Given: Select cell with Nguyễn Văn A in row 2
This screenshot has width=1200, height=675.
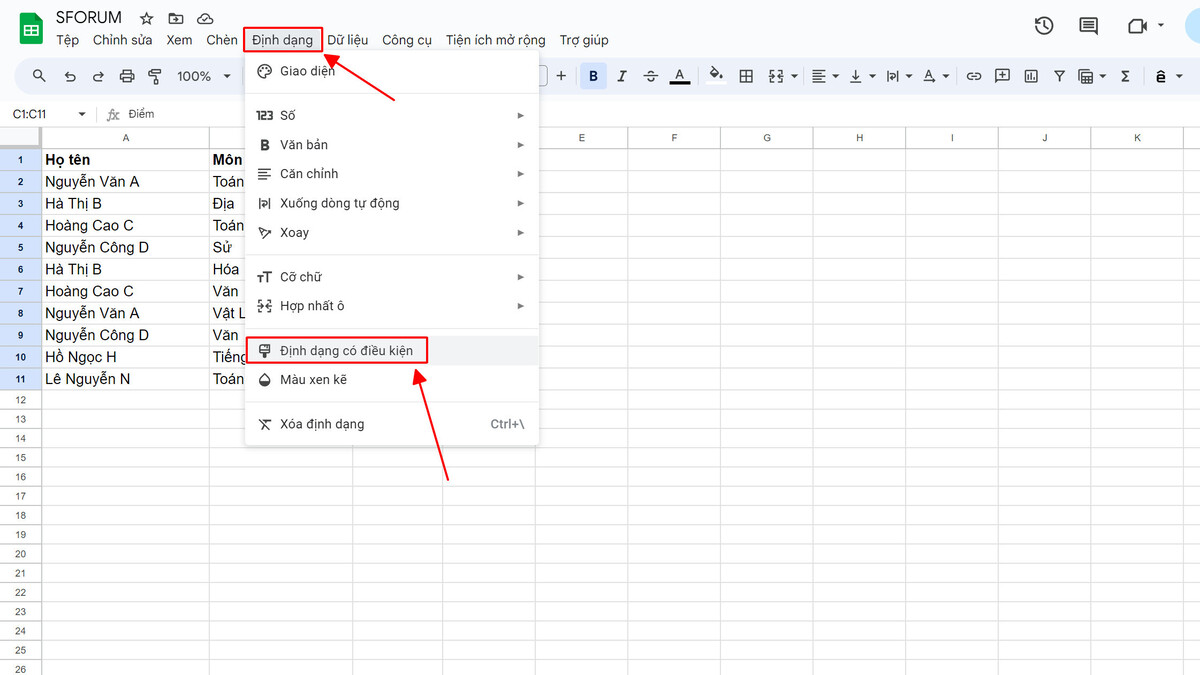Looking at the screenshot, I should pos(125,181).
